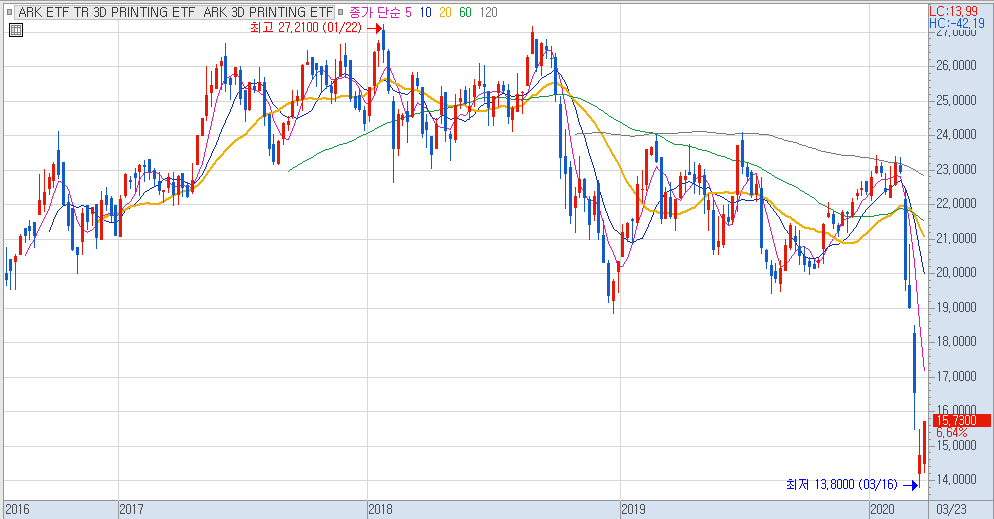
Task: Click the small square before 종가 단순 legend
Action: [340, 12]
